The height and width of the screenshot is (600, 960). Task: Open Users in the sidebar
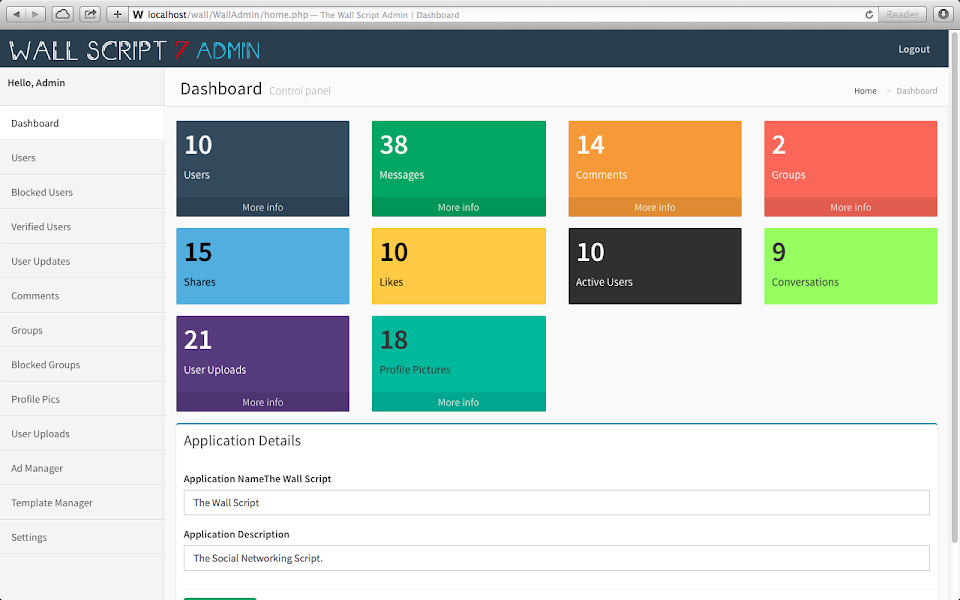(x=82, y=157)
